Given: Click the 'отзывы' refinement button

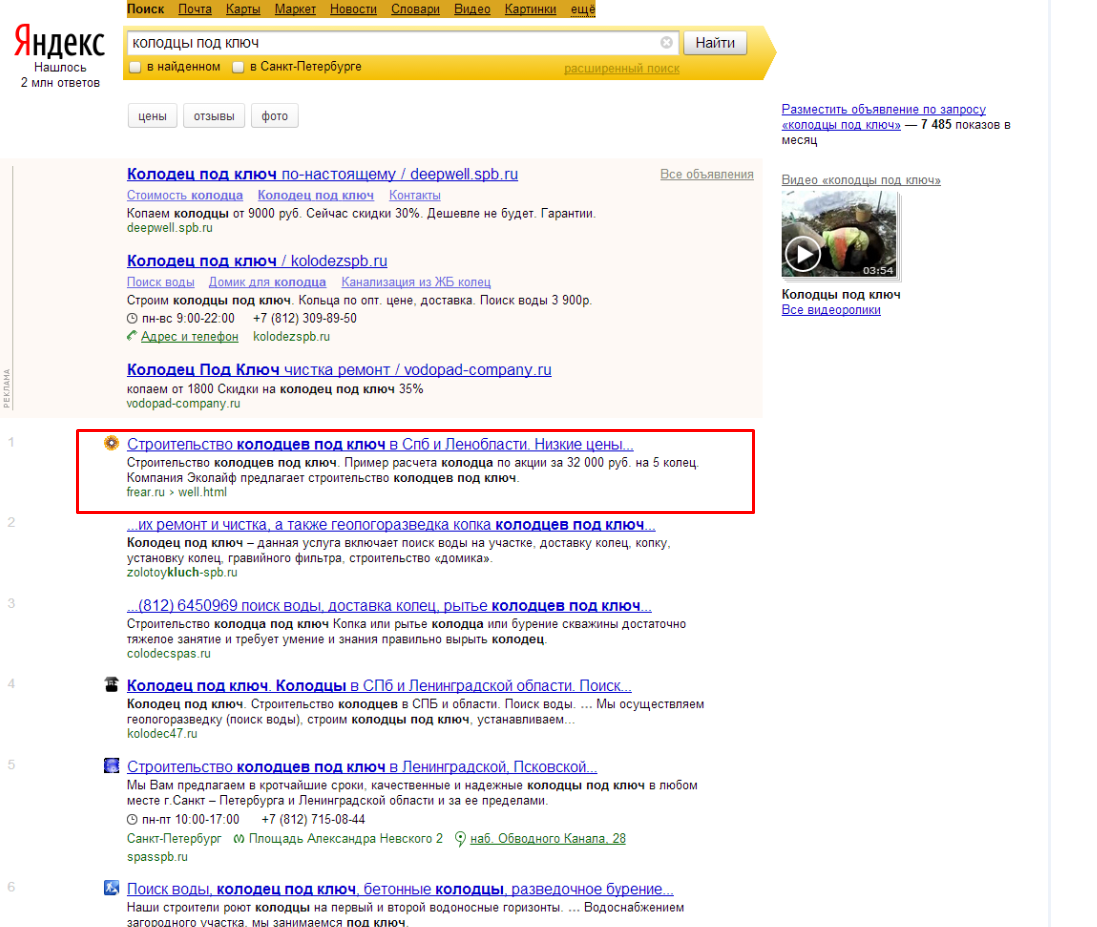Looking at the screenshot, I should coord(214,116).
